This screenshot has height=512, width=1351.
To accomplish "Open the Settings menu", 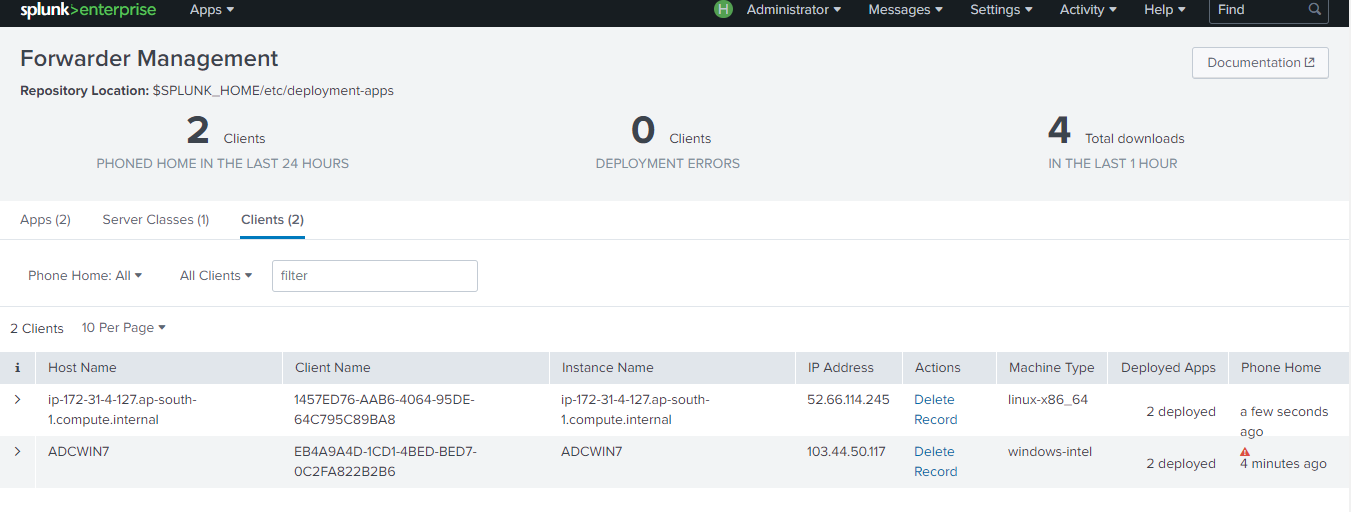I will tap(1002, 10).
